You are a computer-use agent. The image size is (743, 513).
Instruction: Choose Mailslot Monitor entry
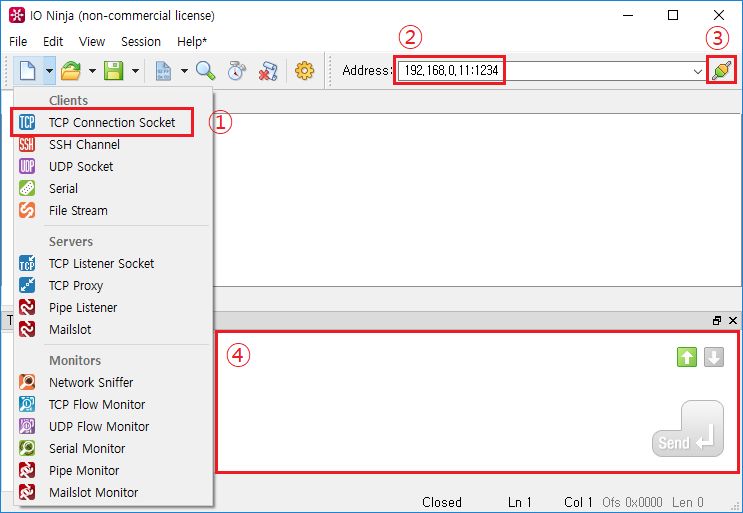[112, 492]
